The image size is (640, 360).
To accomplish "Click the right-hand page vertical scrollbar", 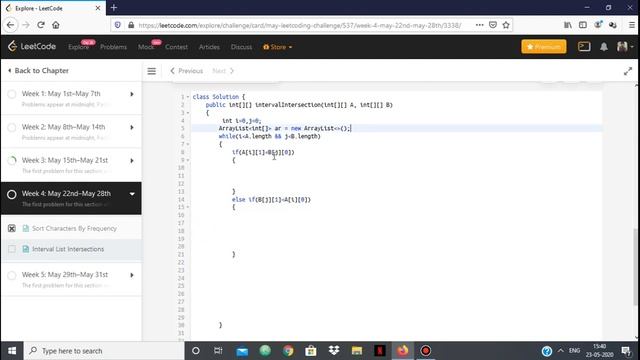I will (x=635, y=267).
